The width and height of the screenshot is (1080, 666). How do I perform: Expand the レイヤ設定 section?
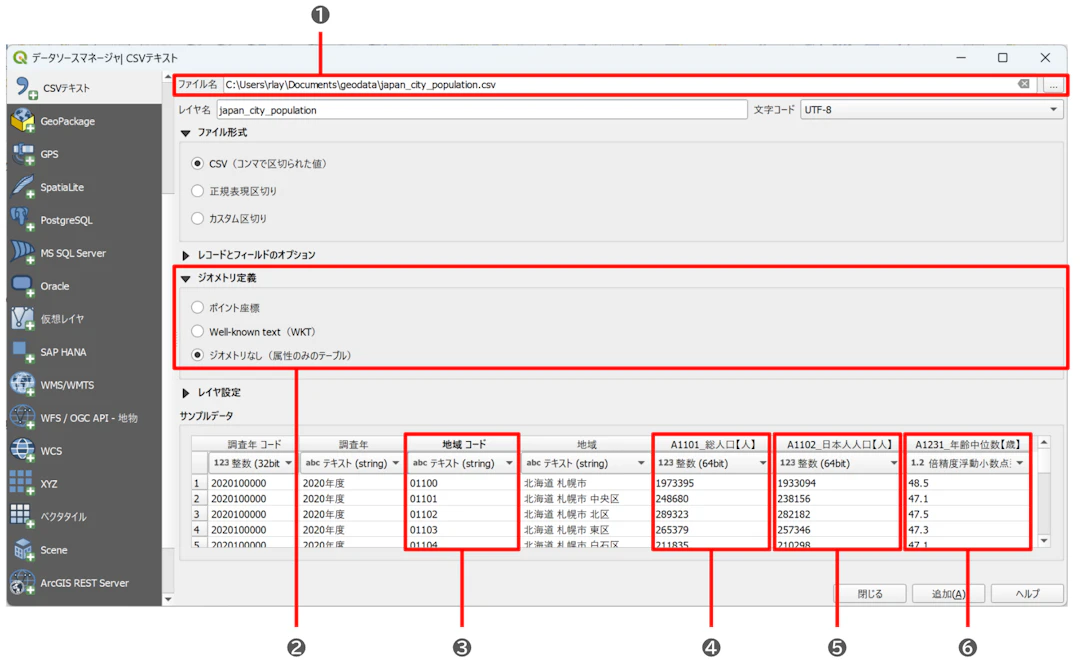click(185, 393)
